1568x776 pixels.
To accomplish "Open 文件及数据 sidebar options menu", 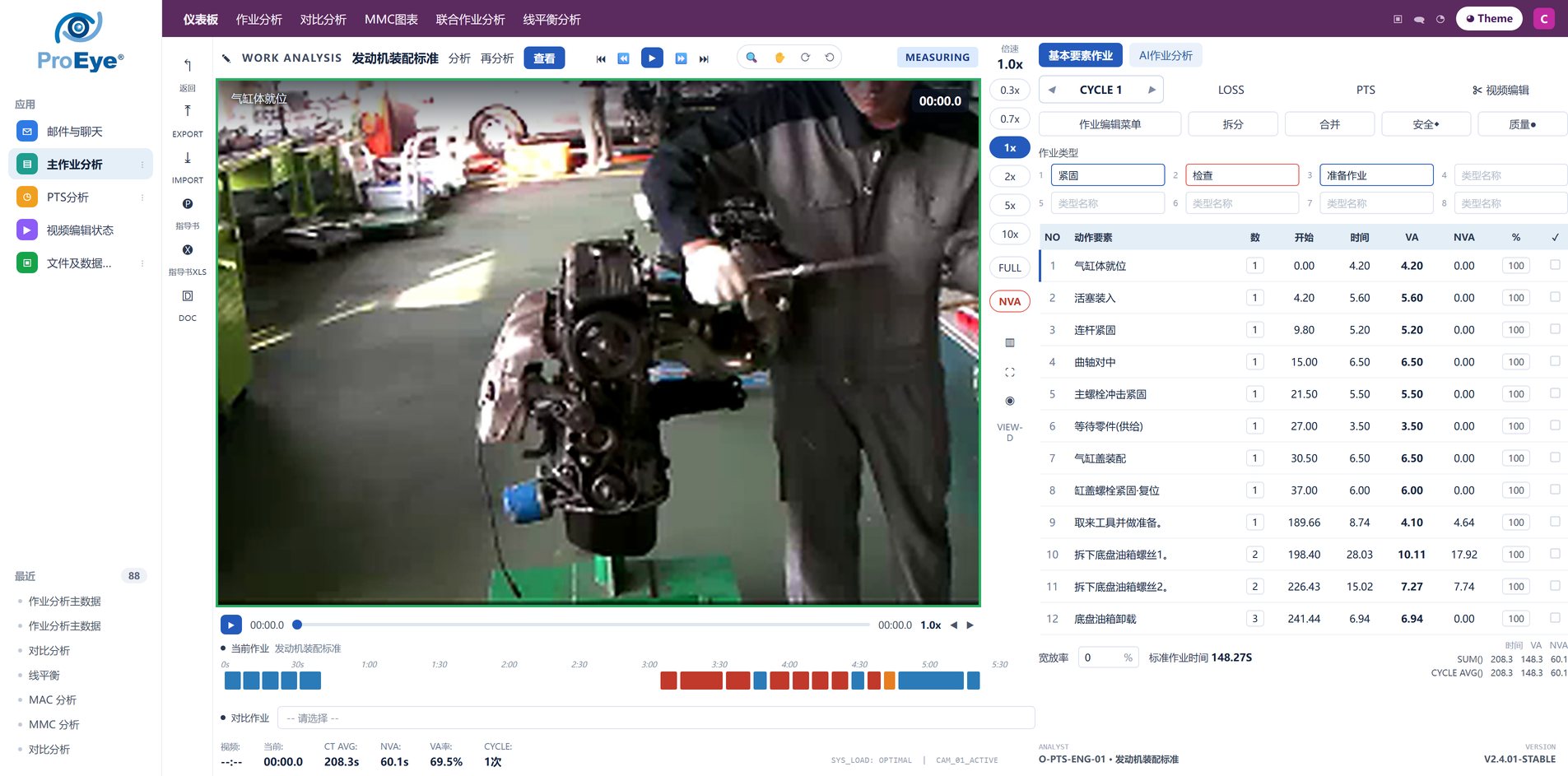I will pos(142,263).
